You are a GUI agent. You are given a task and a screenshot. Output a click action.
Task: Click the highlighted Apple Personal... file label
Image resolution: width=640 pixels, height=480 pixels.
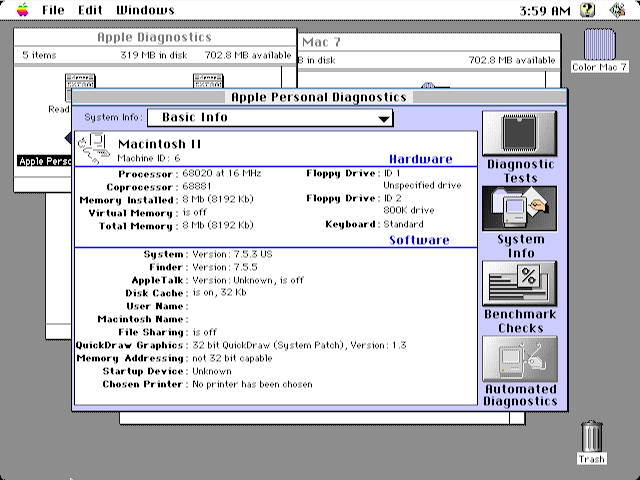pyautogui.click(x=44, y=161)
